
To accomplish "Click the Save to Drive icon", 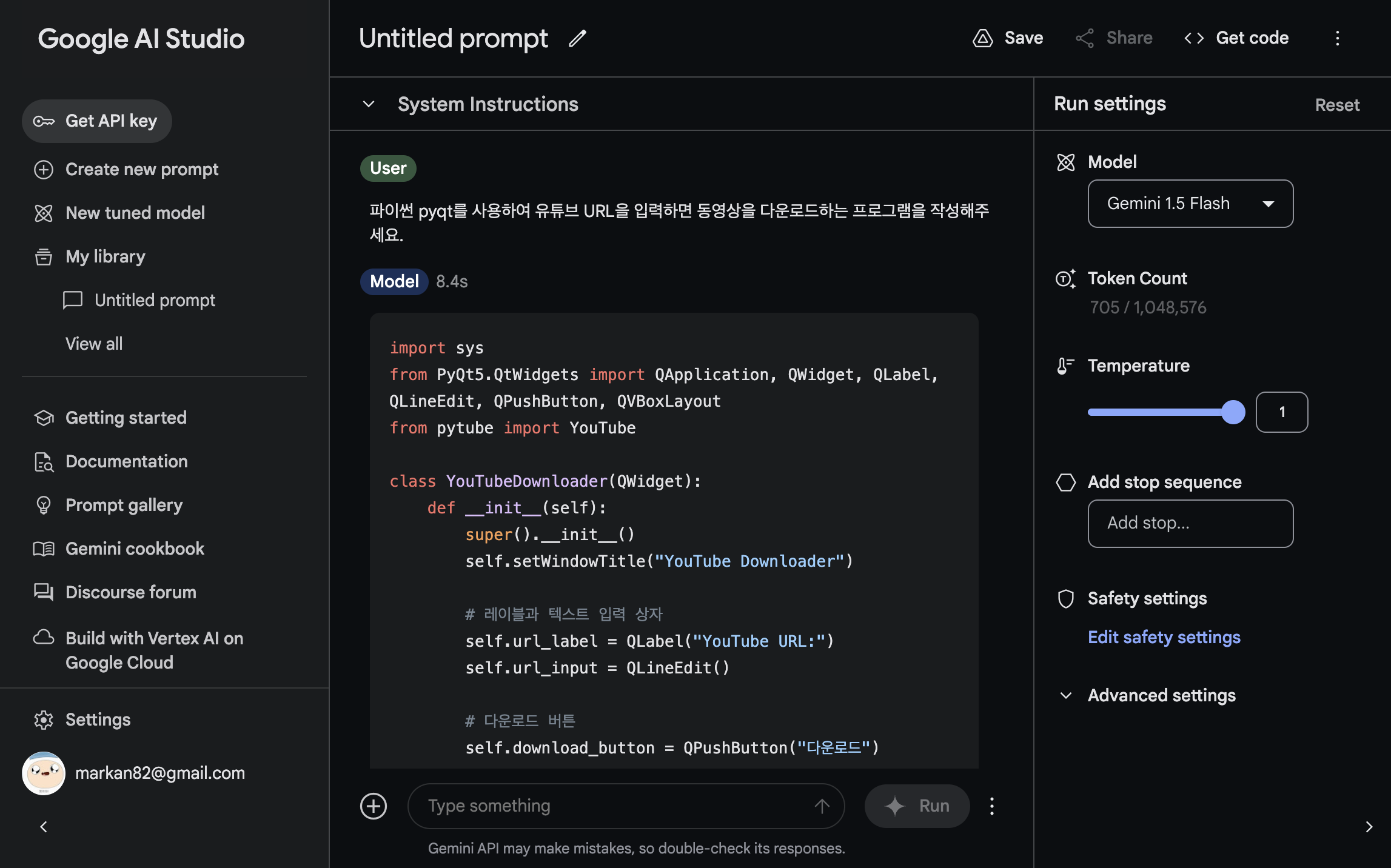I will tap(982, 38).
